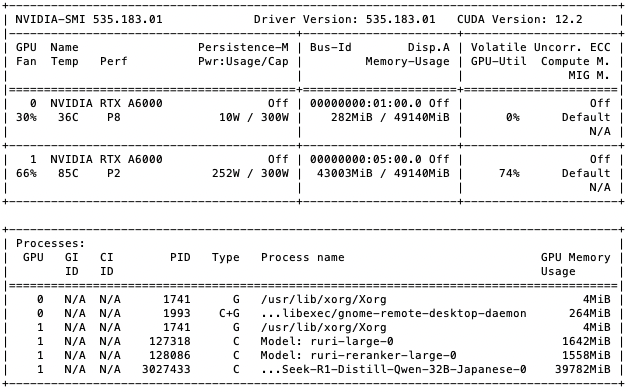Click the 30% fan speed value

(x=26, y=117)
